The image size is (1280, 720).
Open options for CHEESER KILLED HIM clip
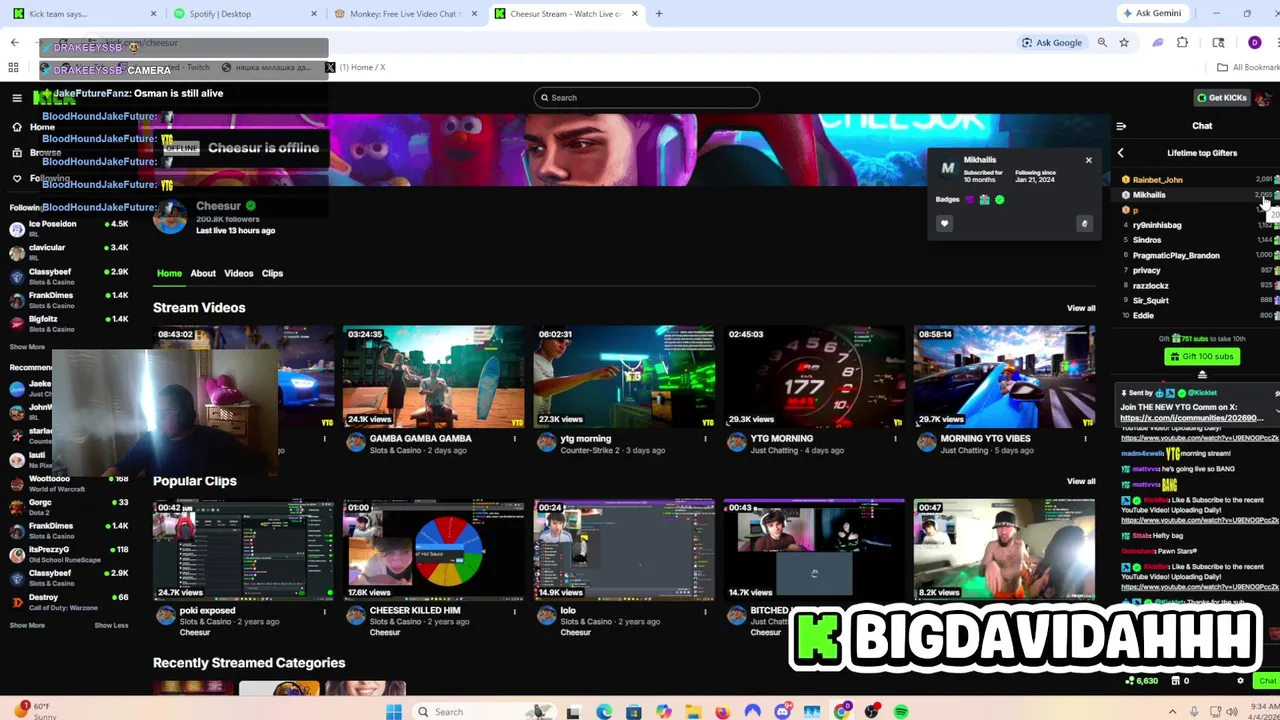(x=515, y=611)
